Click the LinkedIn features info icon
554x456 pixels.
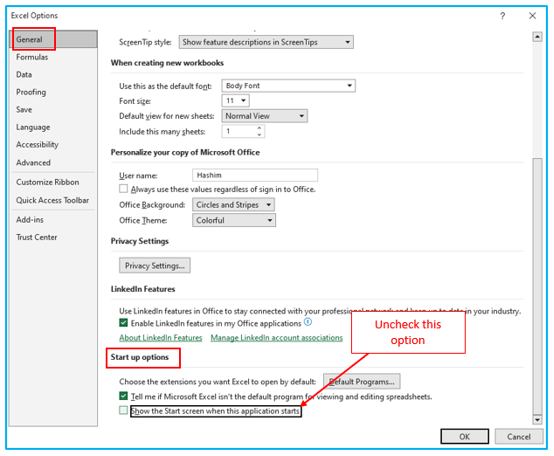[x=308, y=322]
